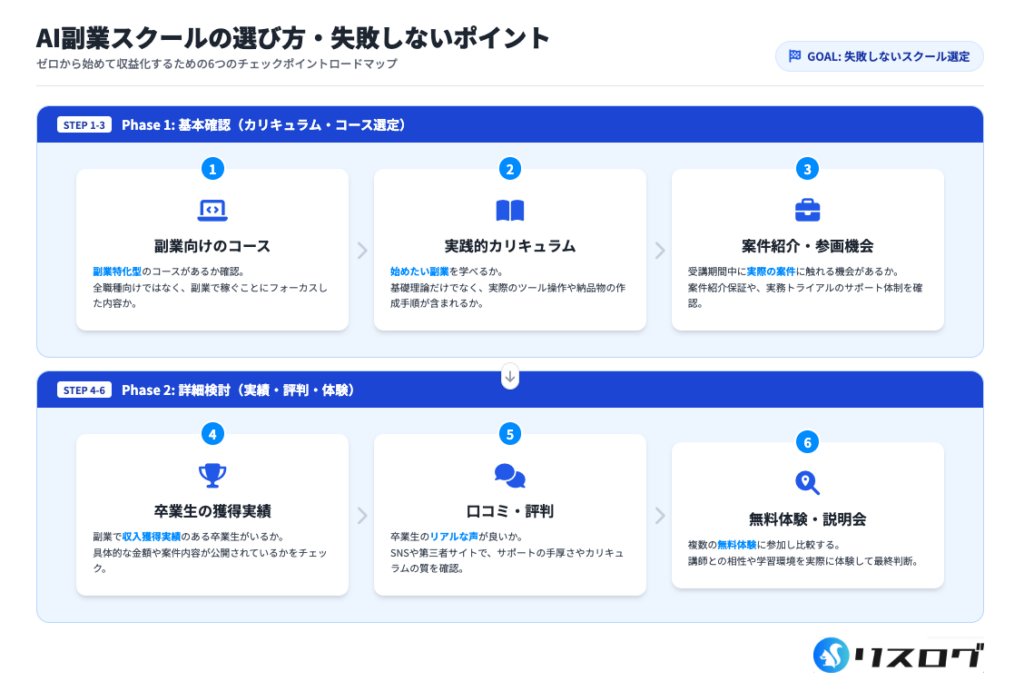
Task: Click the chevron between 口コミ・評判 and 無料体験・説明会
Action: [x=660, y=515]
